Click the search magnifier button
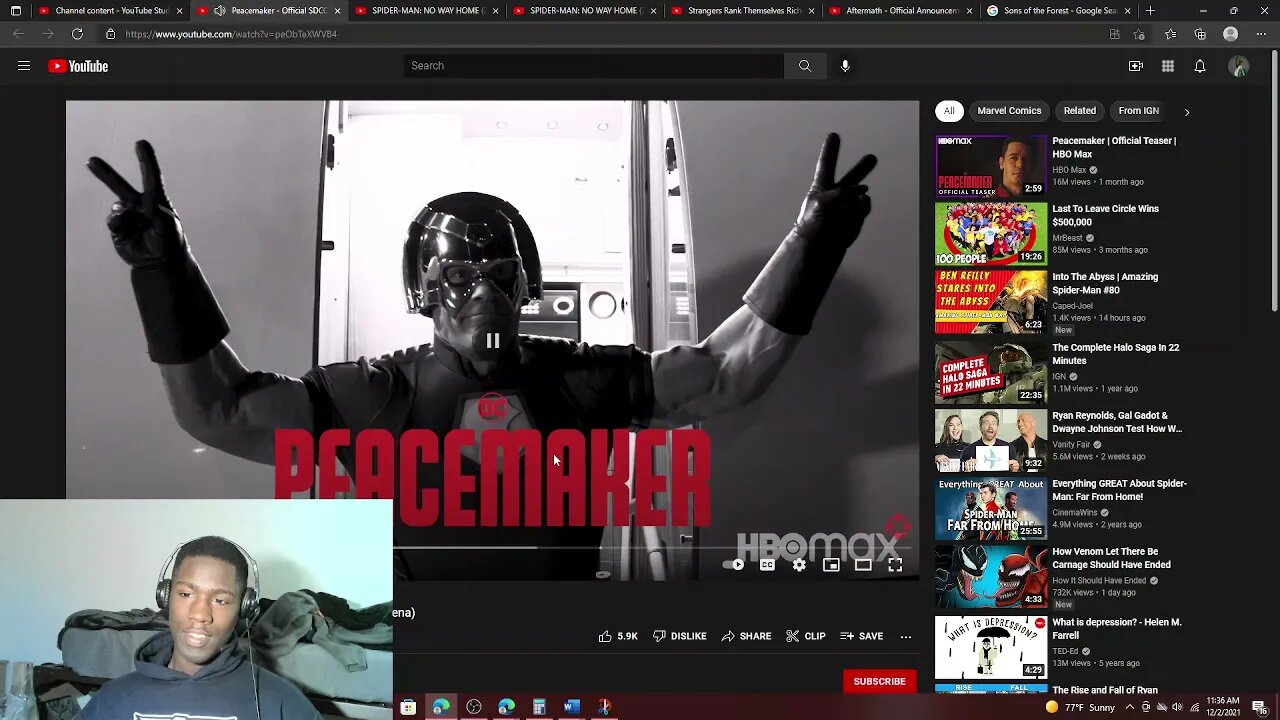This screenshot has width=1280, height=720. pyautogui.click(x=805, y=66)
